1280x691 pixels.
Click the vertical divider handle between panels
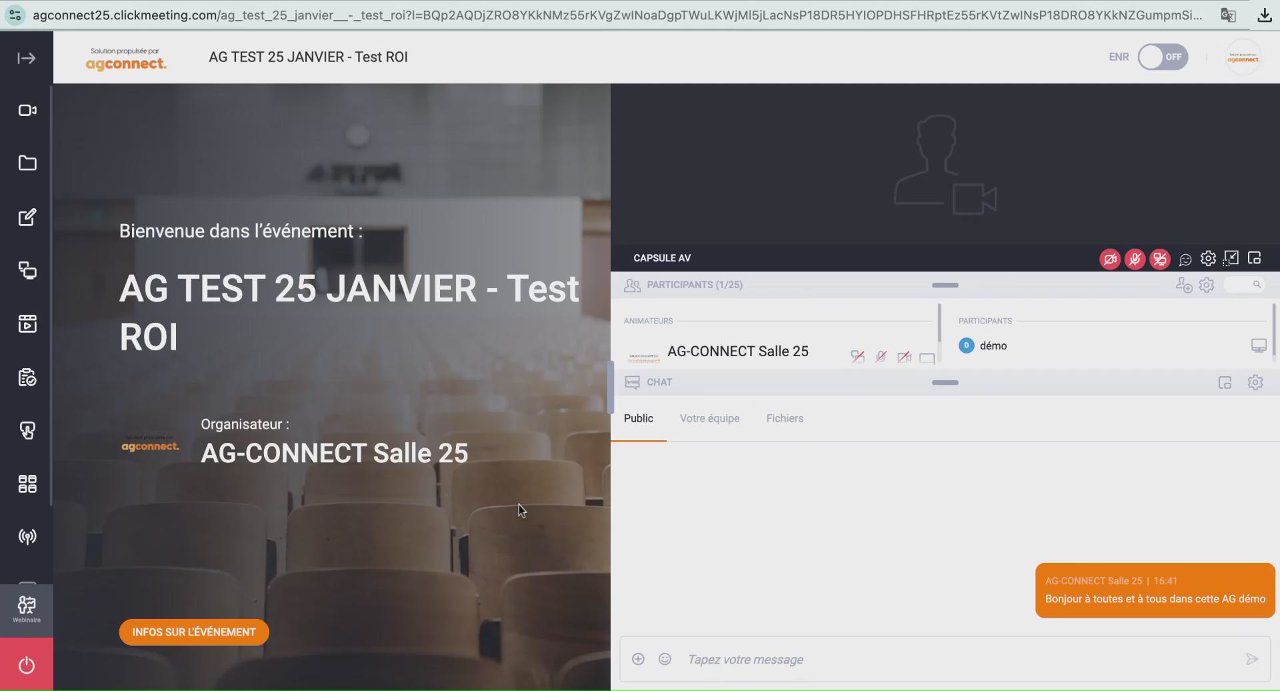tap(611, 387)
